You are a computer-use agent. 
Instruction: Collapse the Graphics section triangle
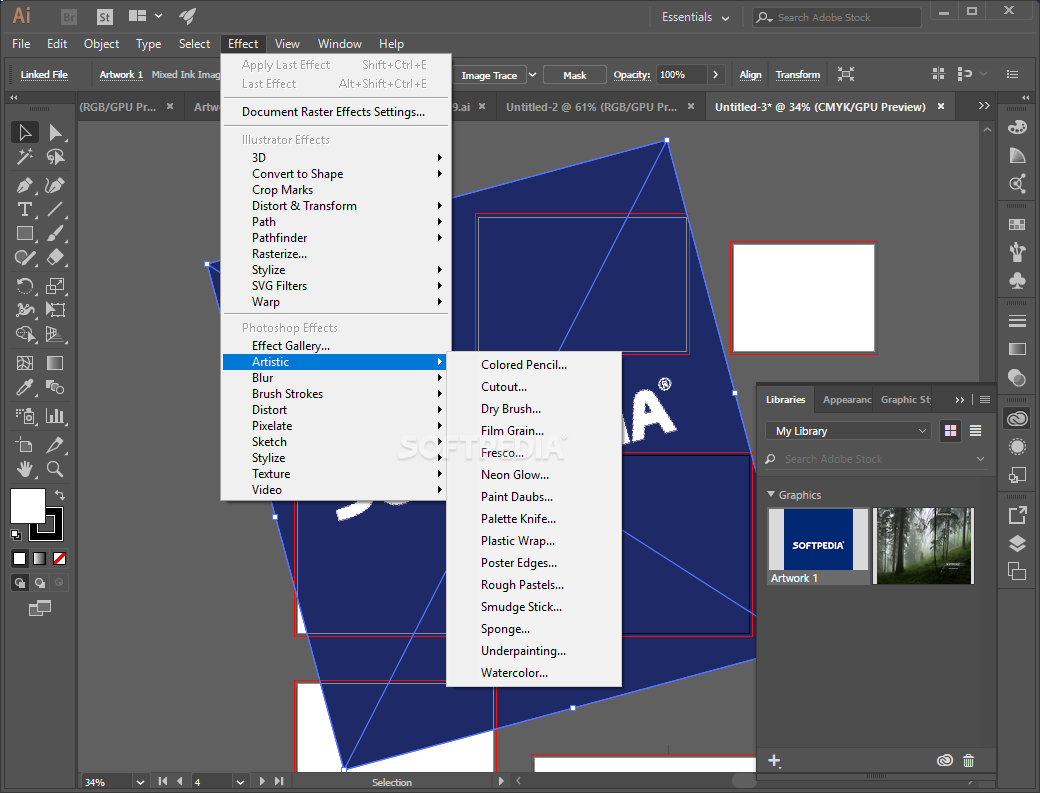click(x=771, y=495)
